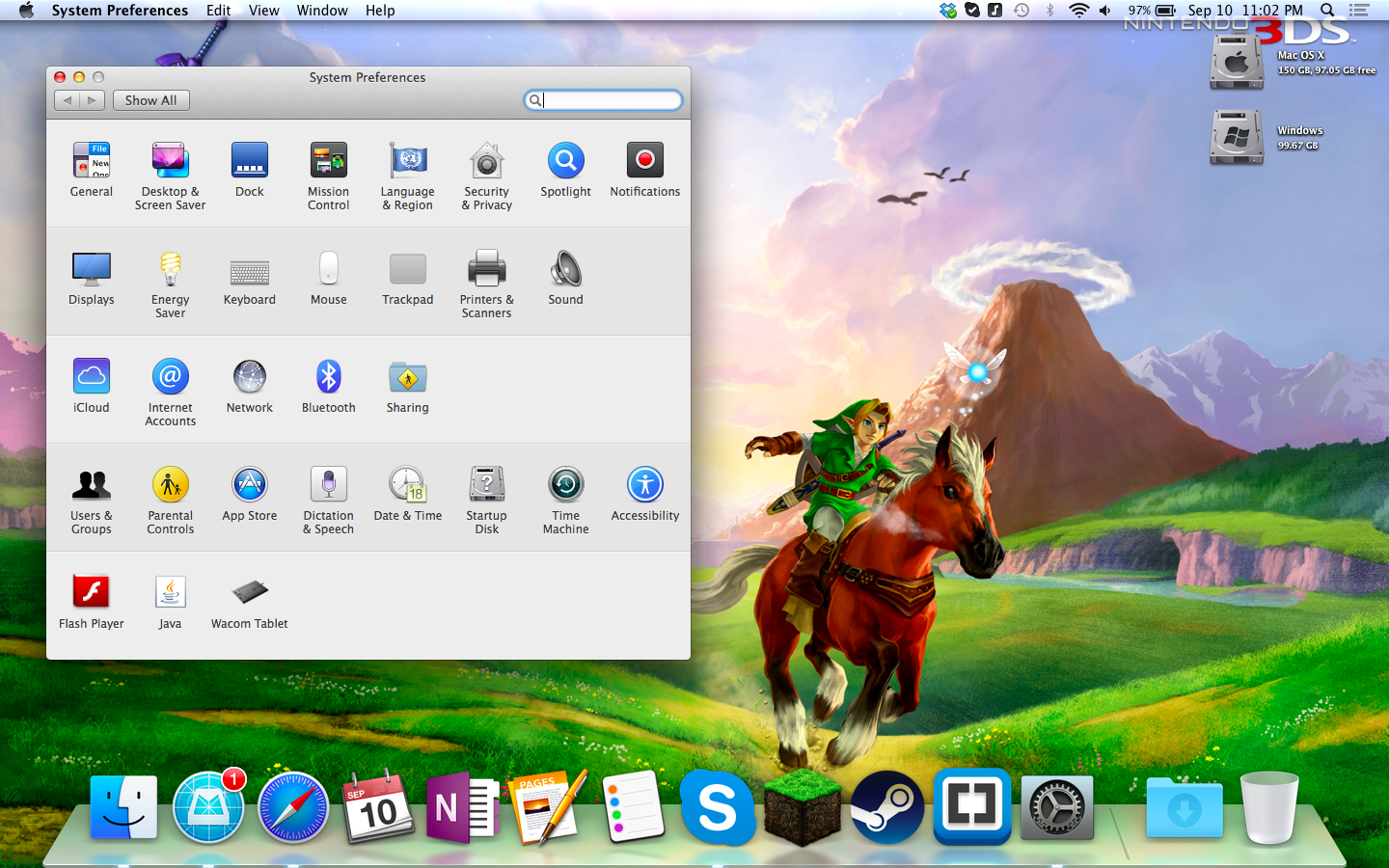
Task: Open the Network preferences pane
Action: (x=250, y=386)
